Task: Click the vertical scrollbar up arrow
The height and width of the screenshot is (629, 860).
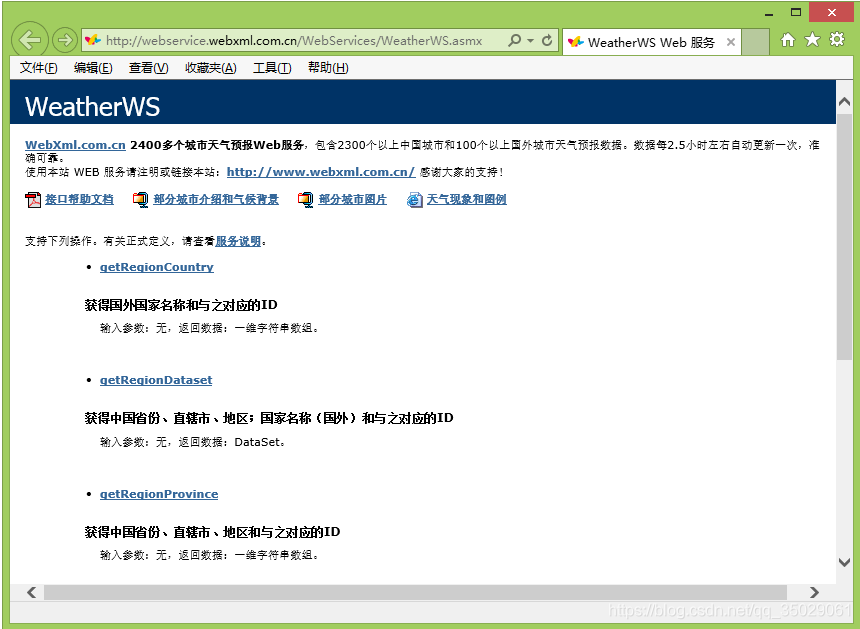Action: pyautogui.click(x=845, y=101)
